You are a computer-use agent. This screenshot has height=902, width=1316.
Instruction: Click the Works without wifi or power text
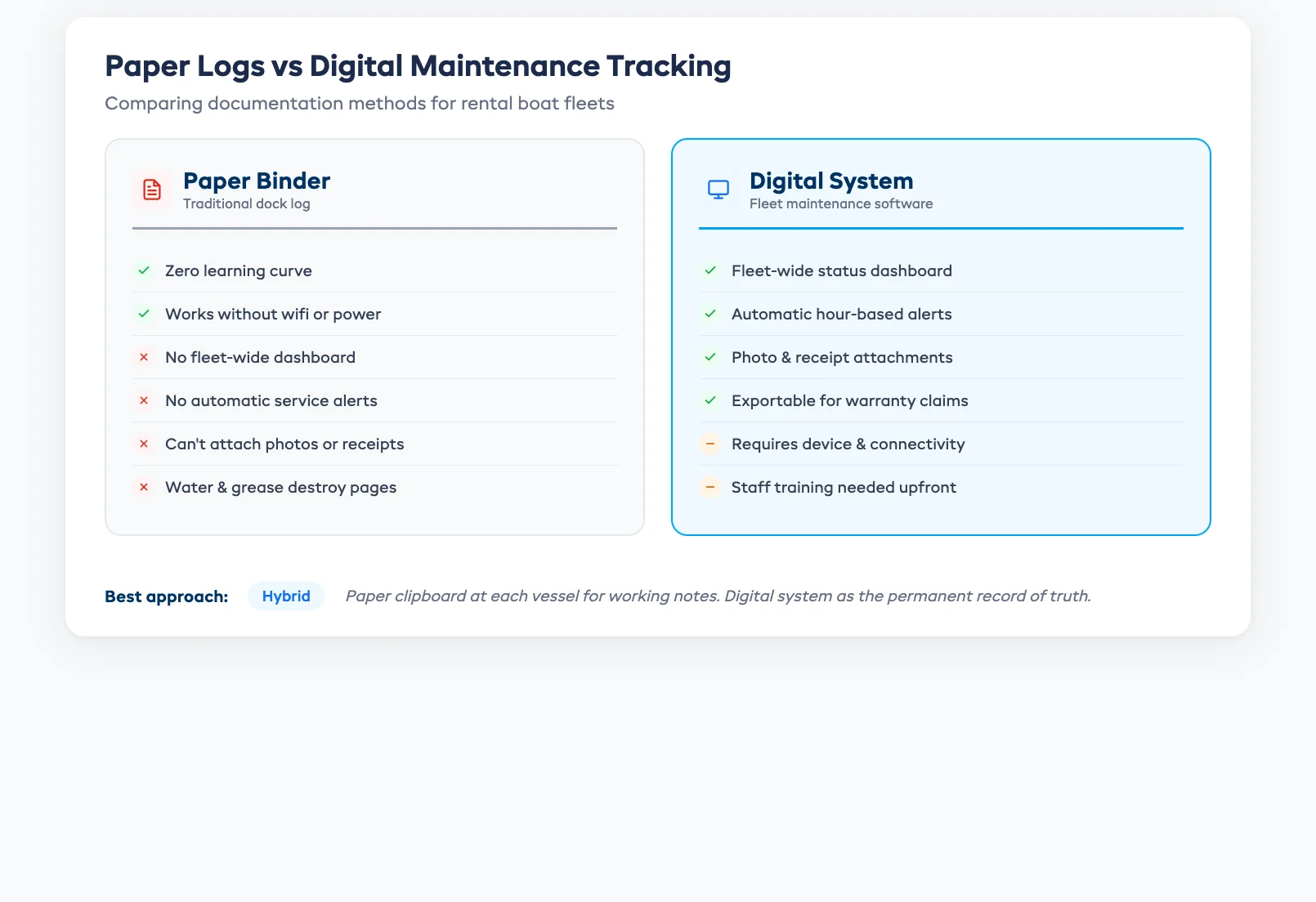(x=273, y=314)
